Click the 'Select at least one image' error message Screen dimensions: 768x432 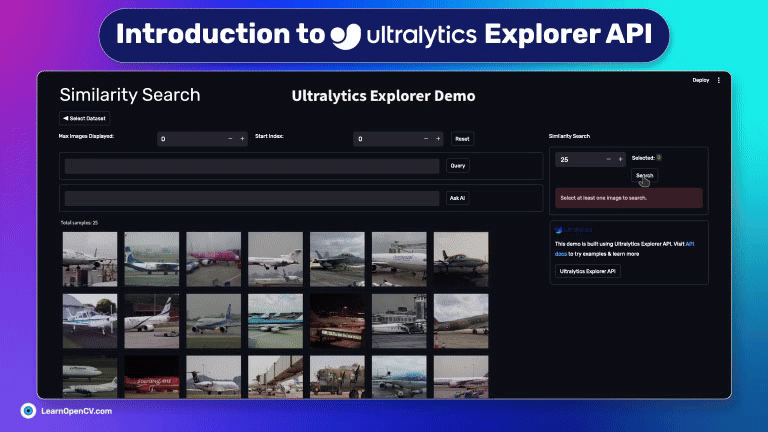629,198
